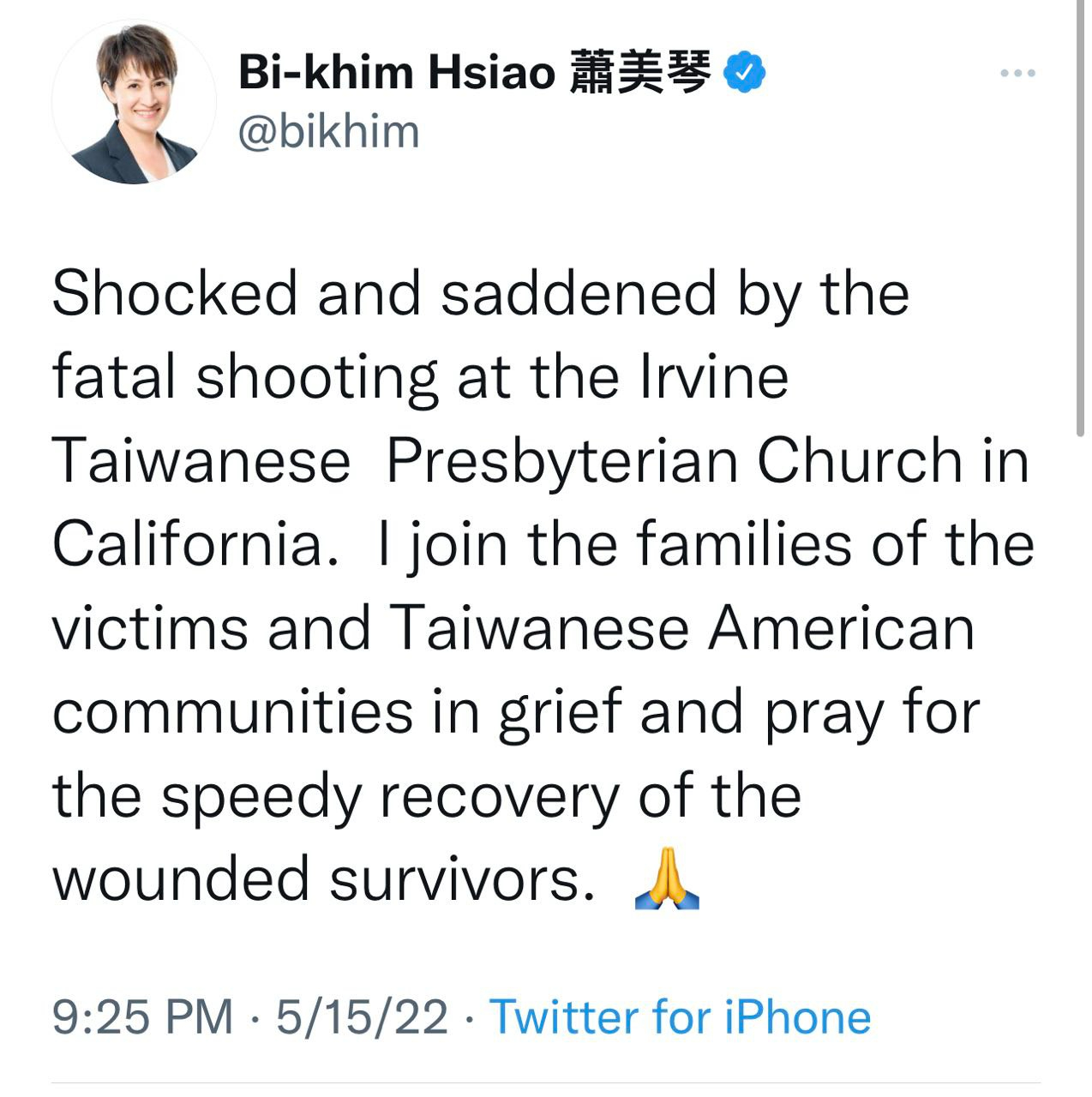Click the word survivors in the tweet
The height and width of the screenshot is (1097, 1092).
(462, 880)
